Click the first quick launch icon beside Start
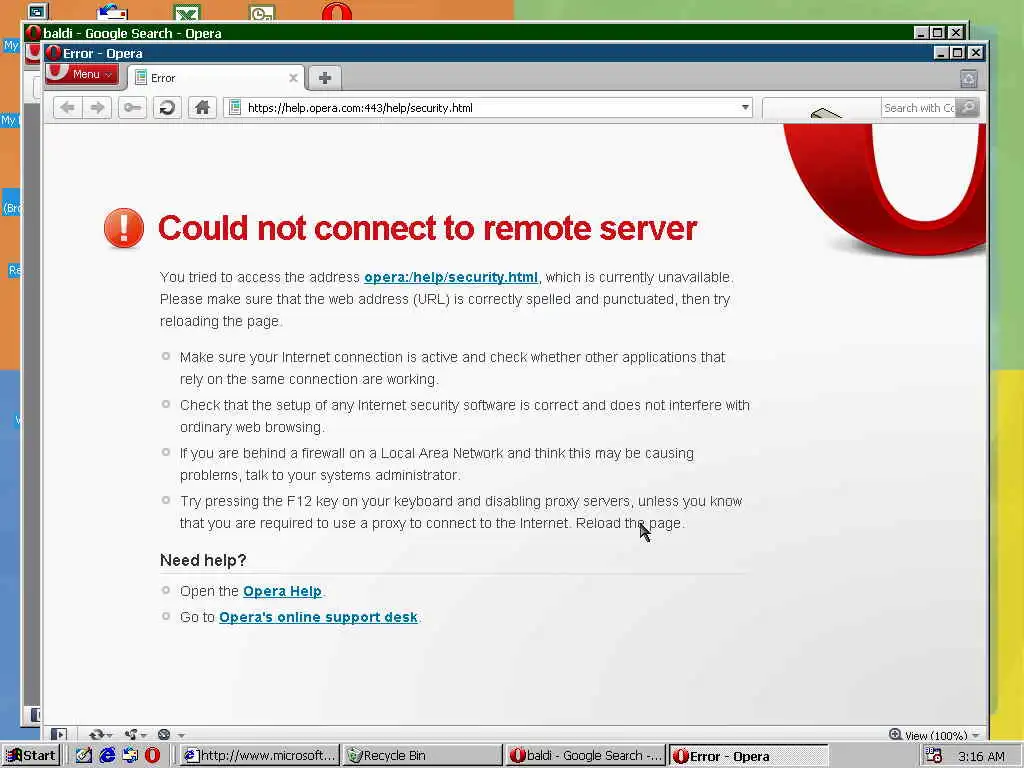 [x=84, y=756]
